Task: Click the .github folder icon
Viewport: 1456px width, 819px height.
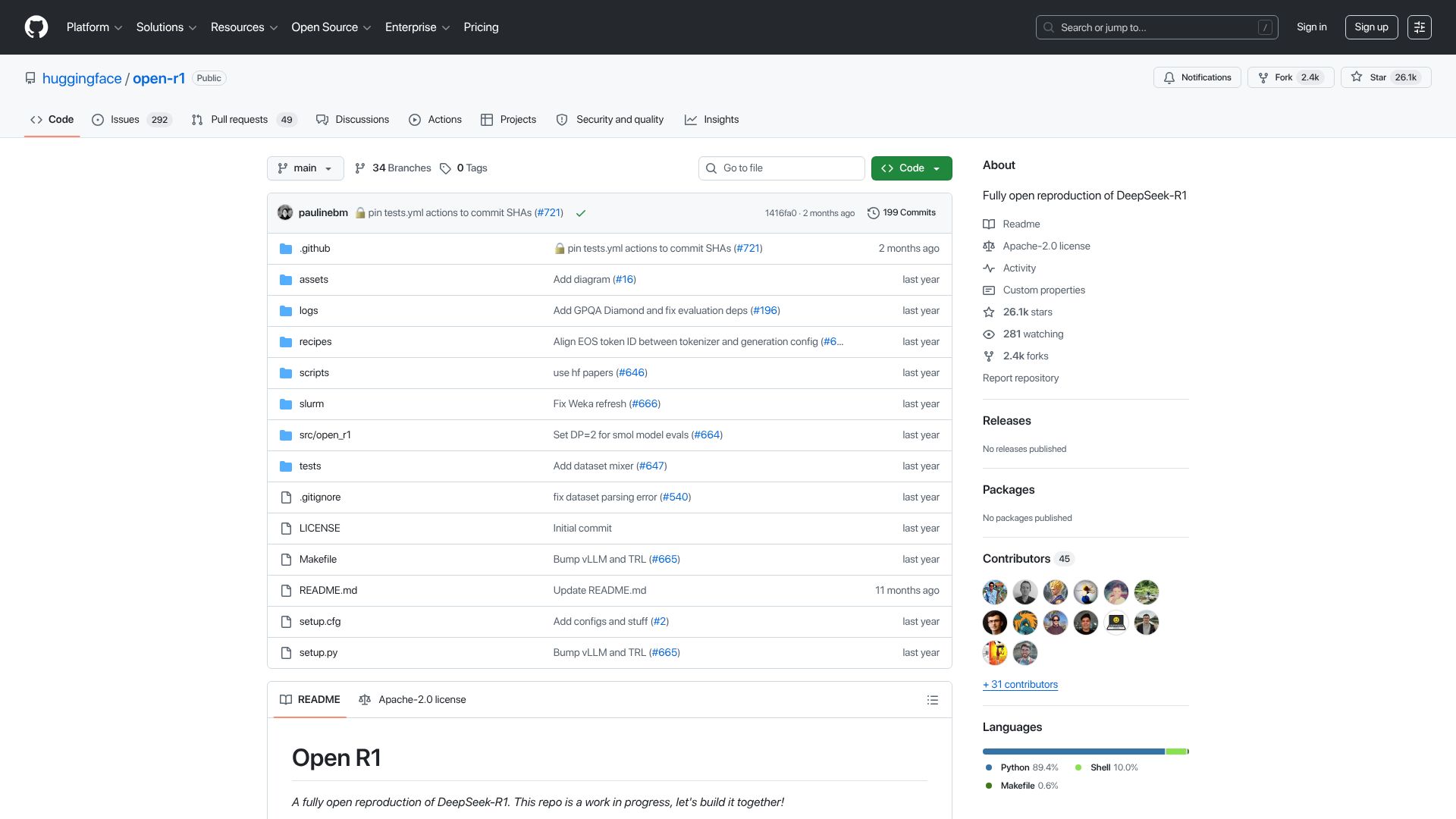Action: [286, 249]
